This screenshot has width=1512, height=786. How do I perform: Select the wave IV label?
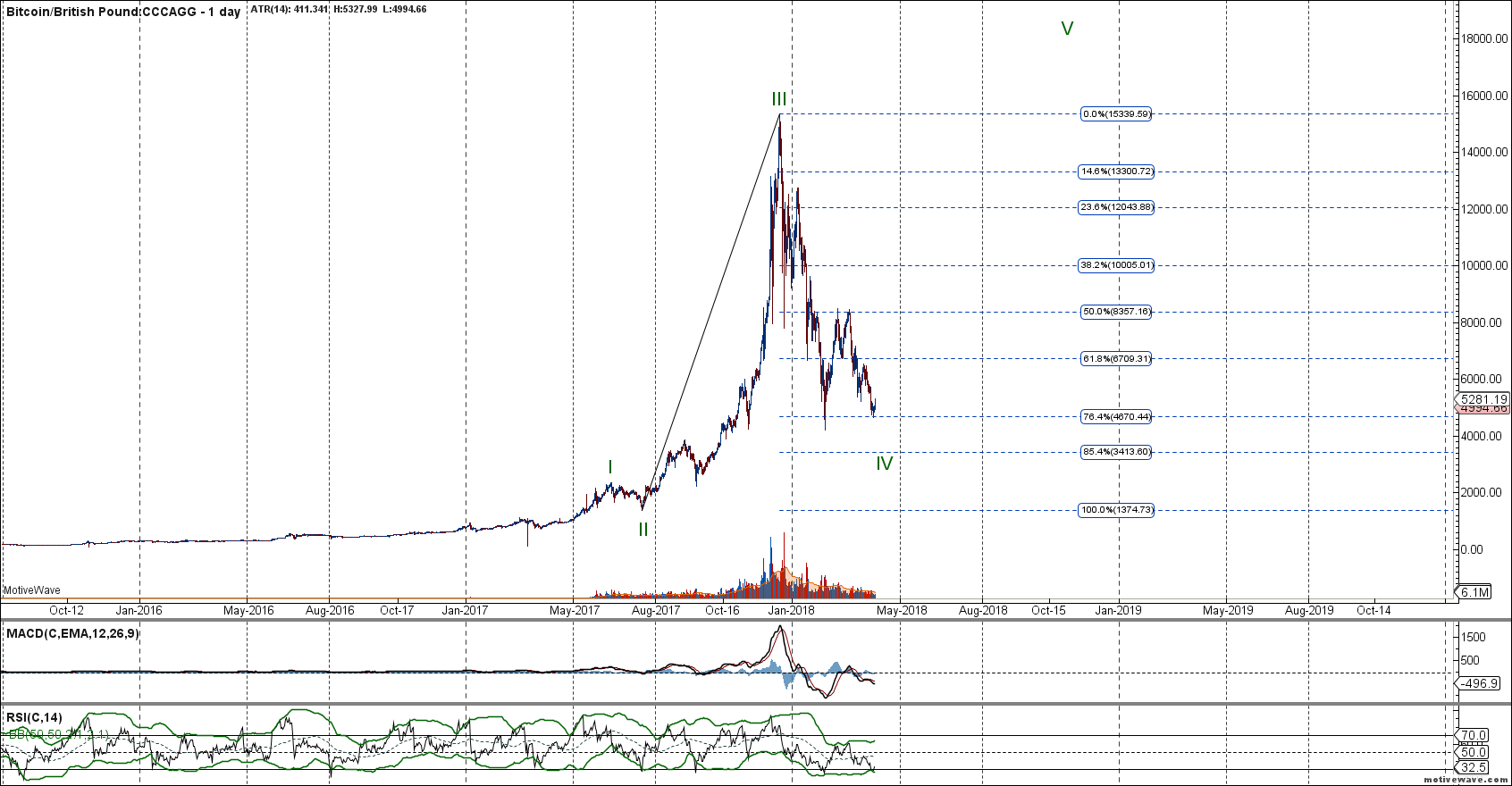click(x=884, y=464)
